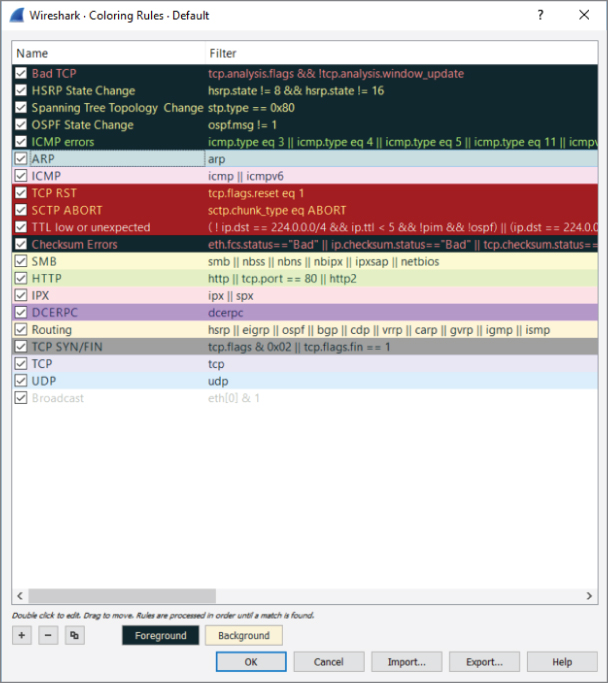This screenshot has width=608, height=683.
Task: Click the scroll left arrow
Action: [x=20, y=595]
